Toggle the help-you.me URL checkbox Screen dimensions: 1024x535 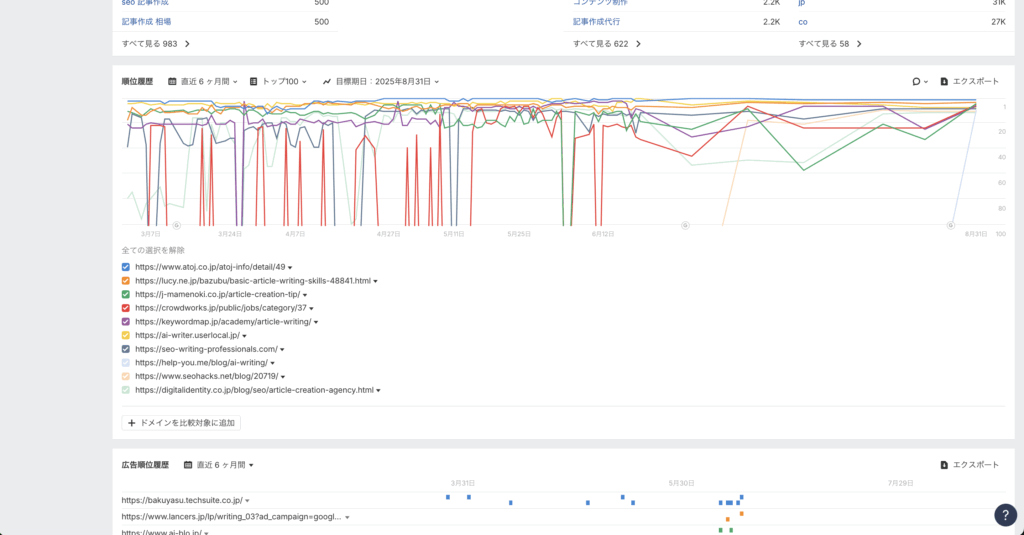click(x=125, y=363)
